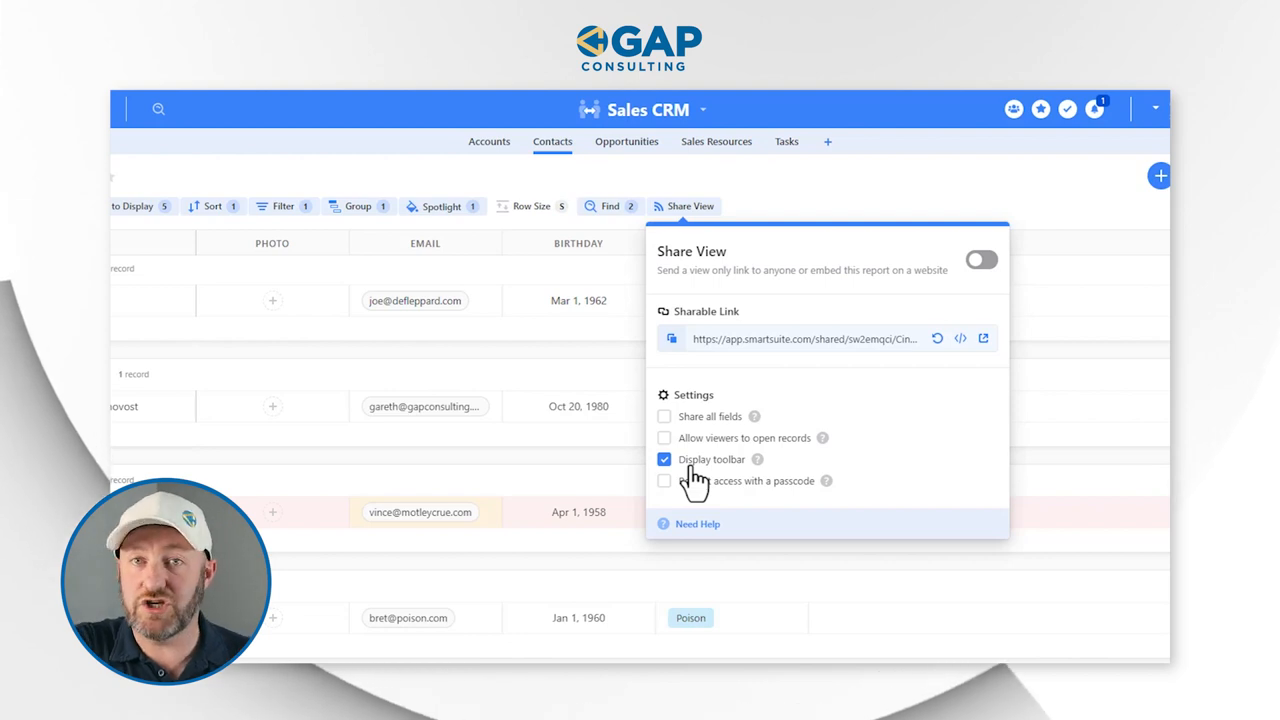This screenshot has width=1280, height=720.
Task: Check Allow viewers to open records
Action: [664, 438]
